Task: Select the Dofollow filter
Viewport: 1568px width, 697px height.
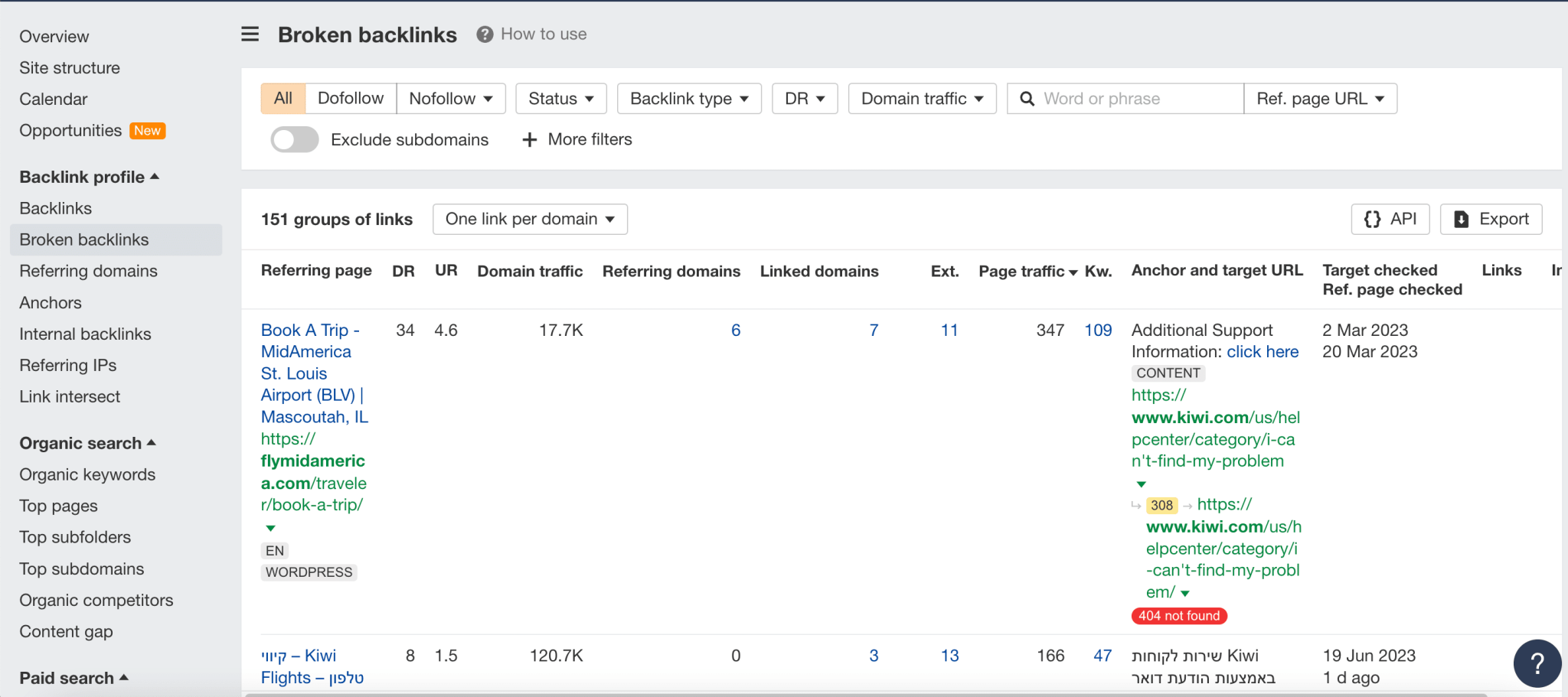Action: (x=351, y=98)
